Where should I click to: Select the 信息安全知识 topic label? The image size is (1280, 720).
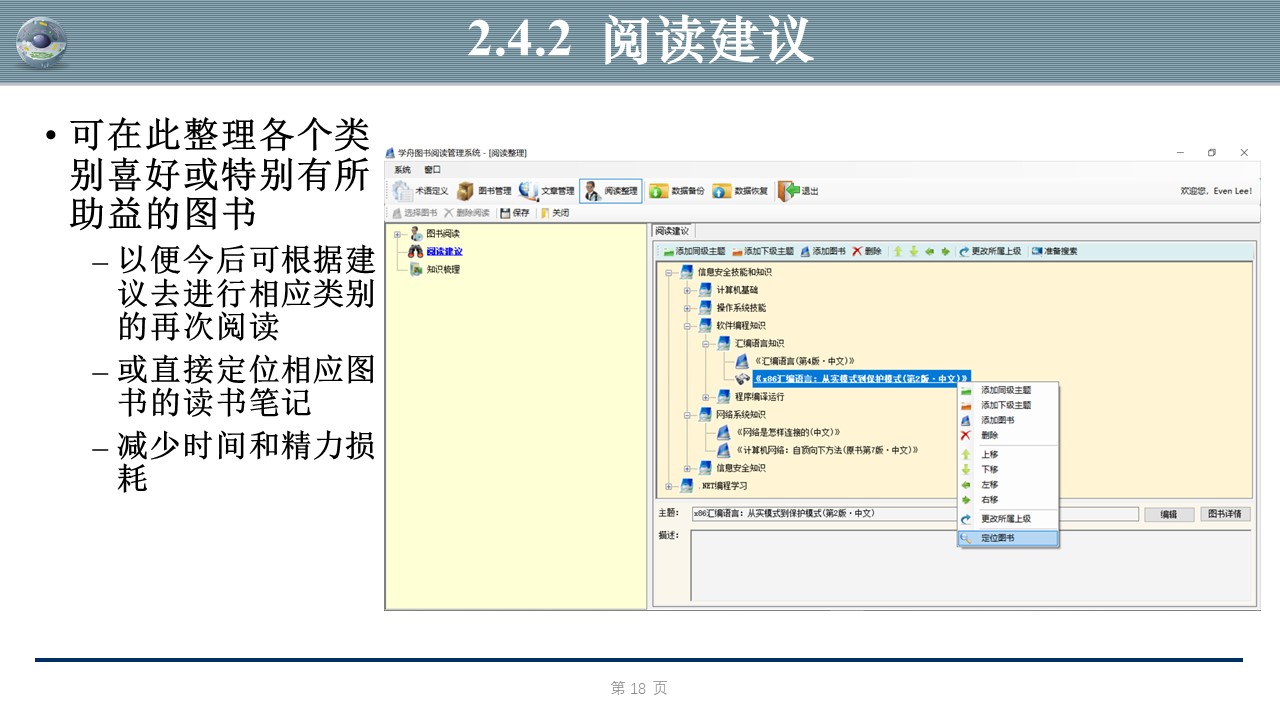tap(741, 468)
